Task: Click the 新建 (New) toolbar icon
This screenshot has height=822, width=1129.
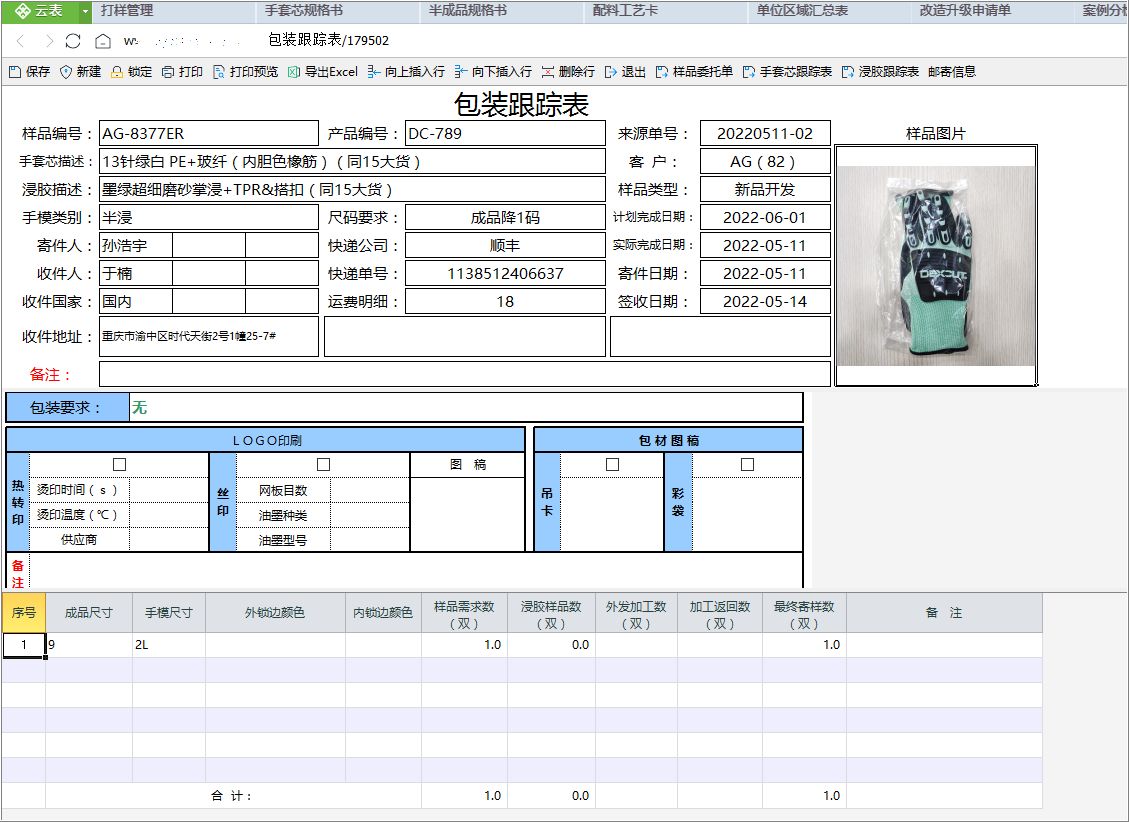Action: 67,72
